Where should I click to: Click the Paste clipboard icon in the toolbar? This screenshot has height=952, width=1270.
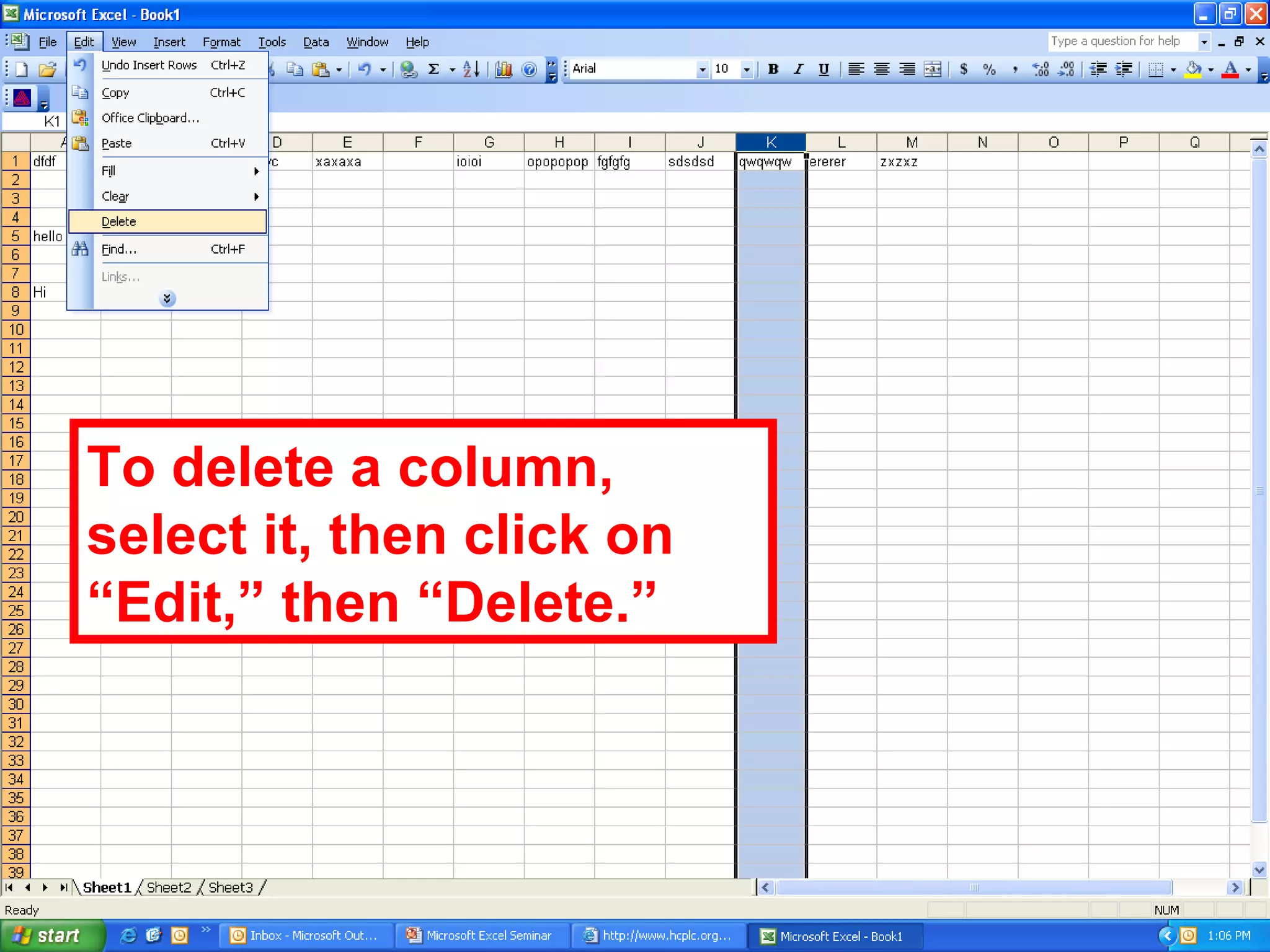[321, 69]
